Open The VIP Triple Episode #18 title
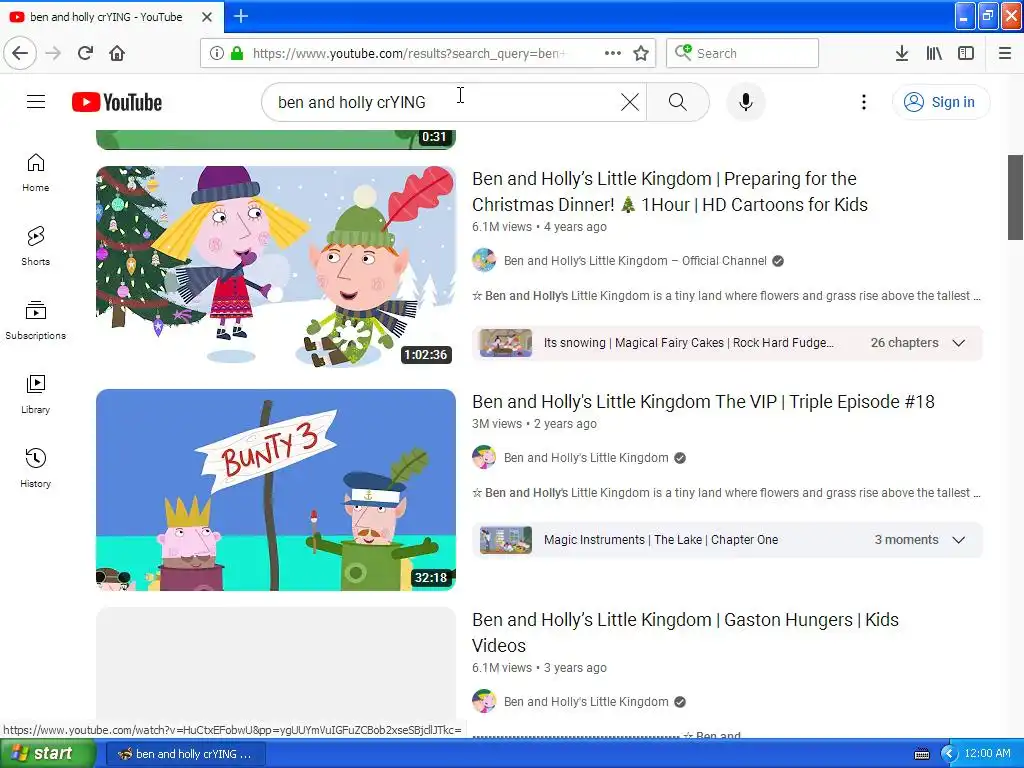 (x=703, y=402)
